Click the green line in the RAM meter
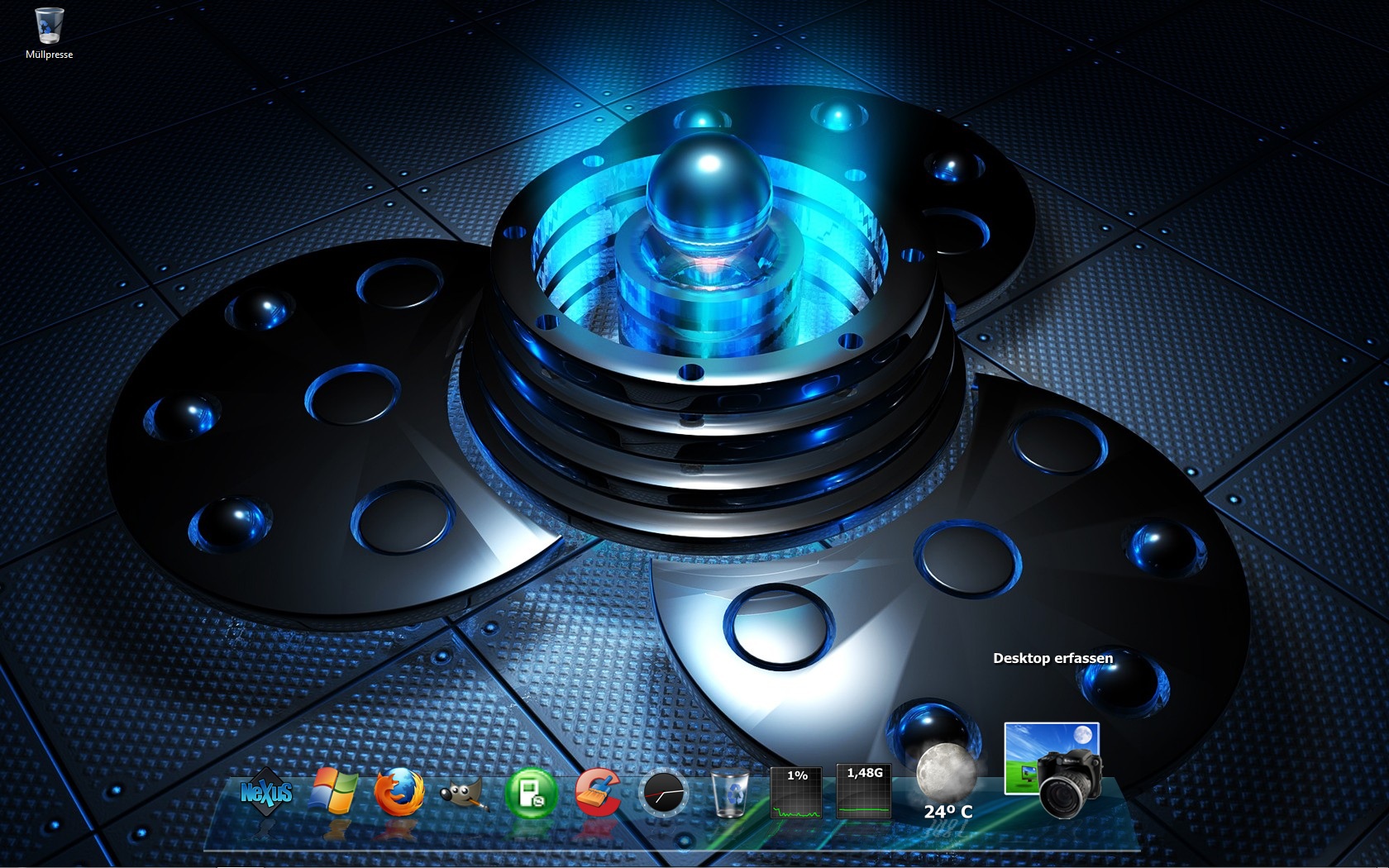Viewport: 1389px width, 868px height. pyautogui.click(x=864, y=806)
